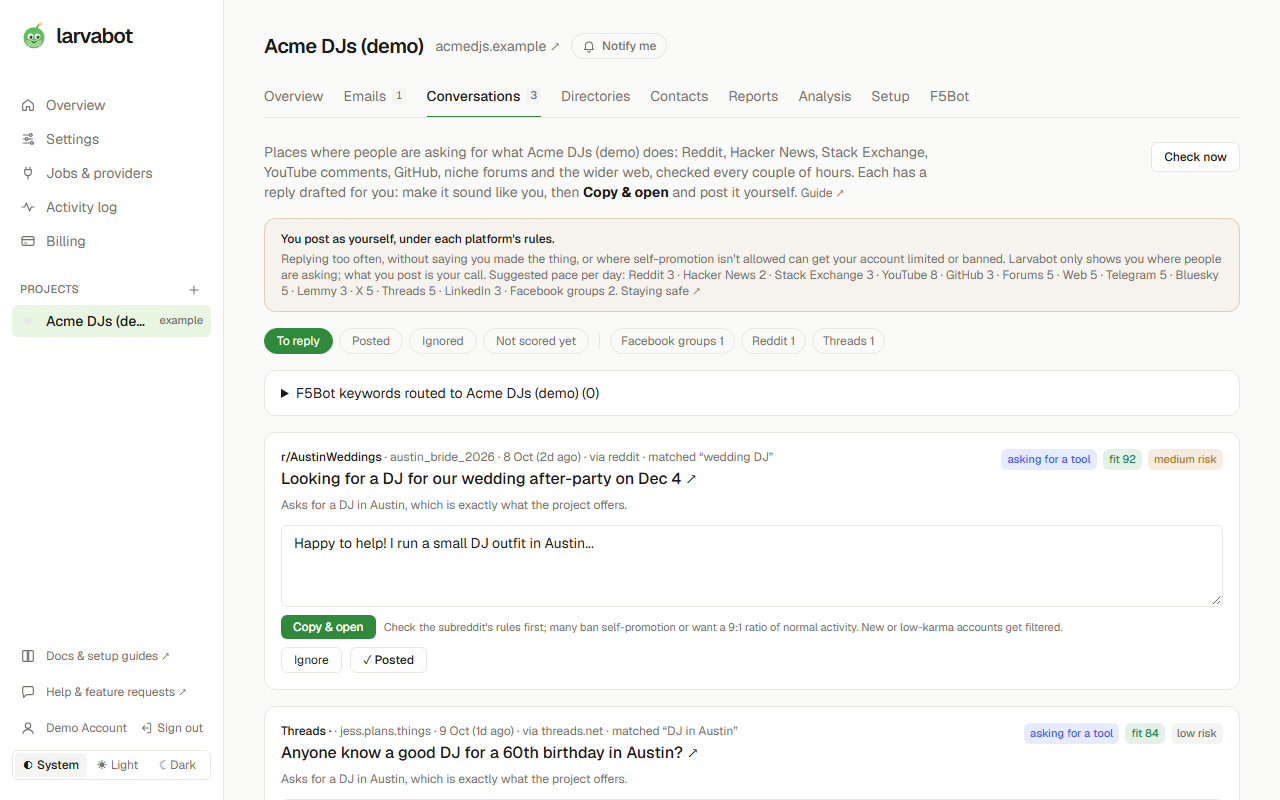Open external link arrow beside 60th birthday title

point(693,753)
